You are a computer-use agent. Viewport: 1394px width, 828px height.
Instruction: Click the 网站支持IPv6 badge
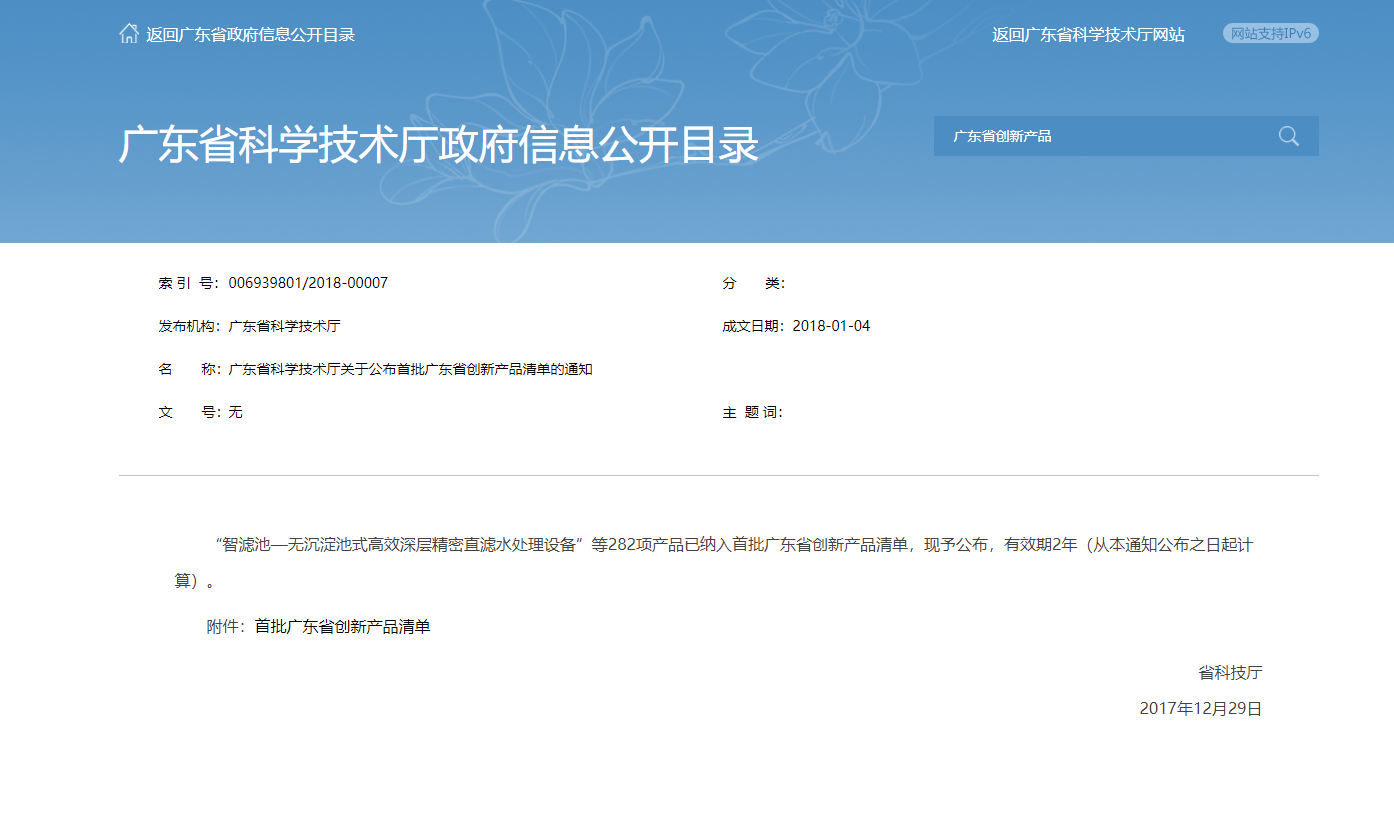(x=1269, y=32)
